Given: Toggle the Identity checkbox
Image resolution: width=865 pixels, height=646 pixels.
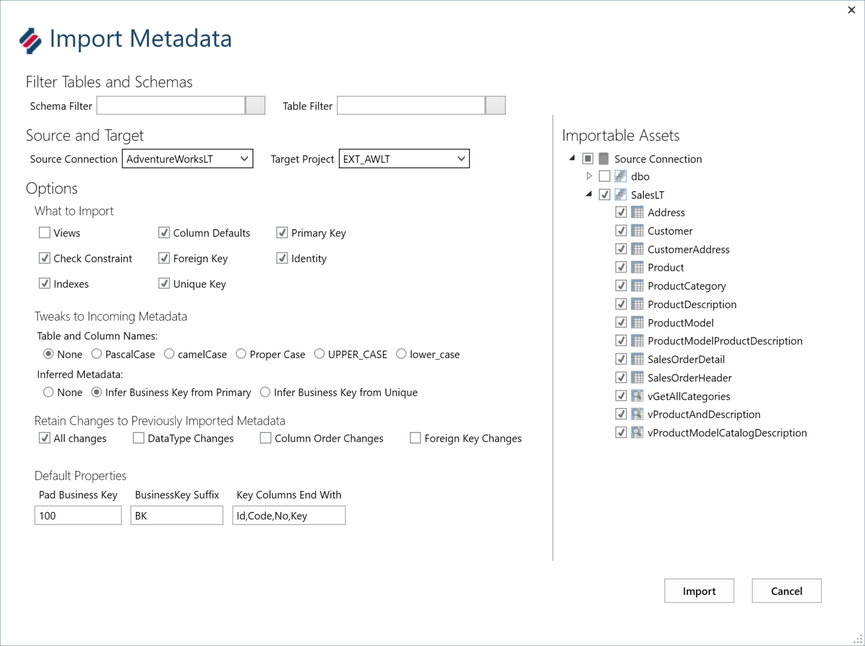Looking at the screenshot, I should point(282,258).
